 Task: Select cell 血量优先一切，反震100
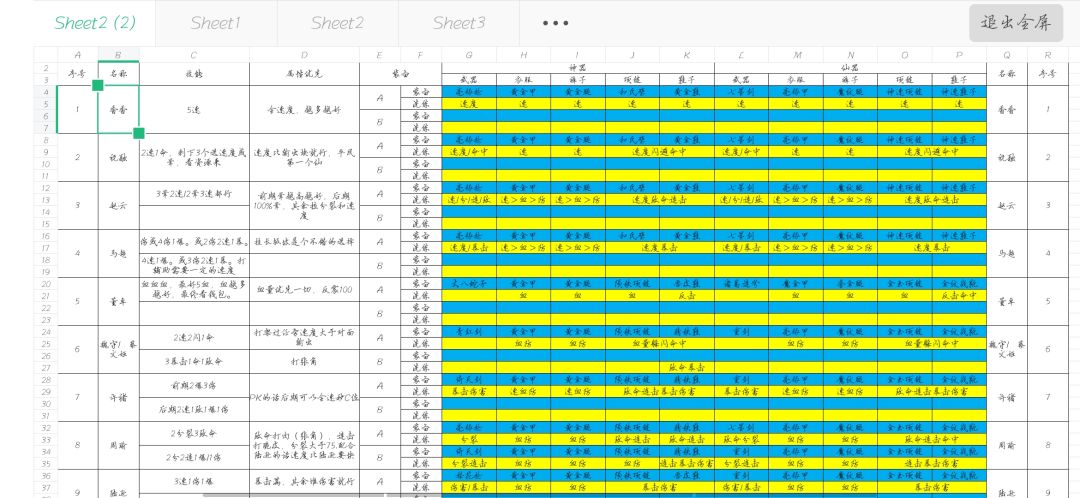click(x=304, y=289)
